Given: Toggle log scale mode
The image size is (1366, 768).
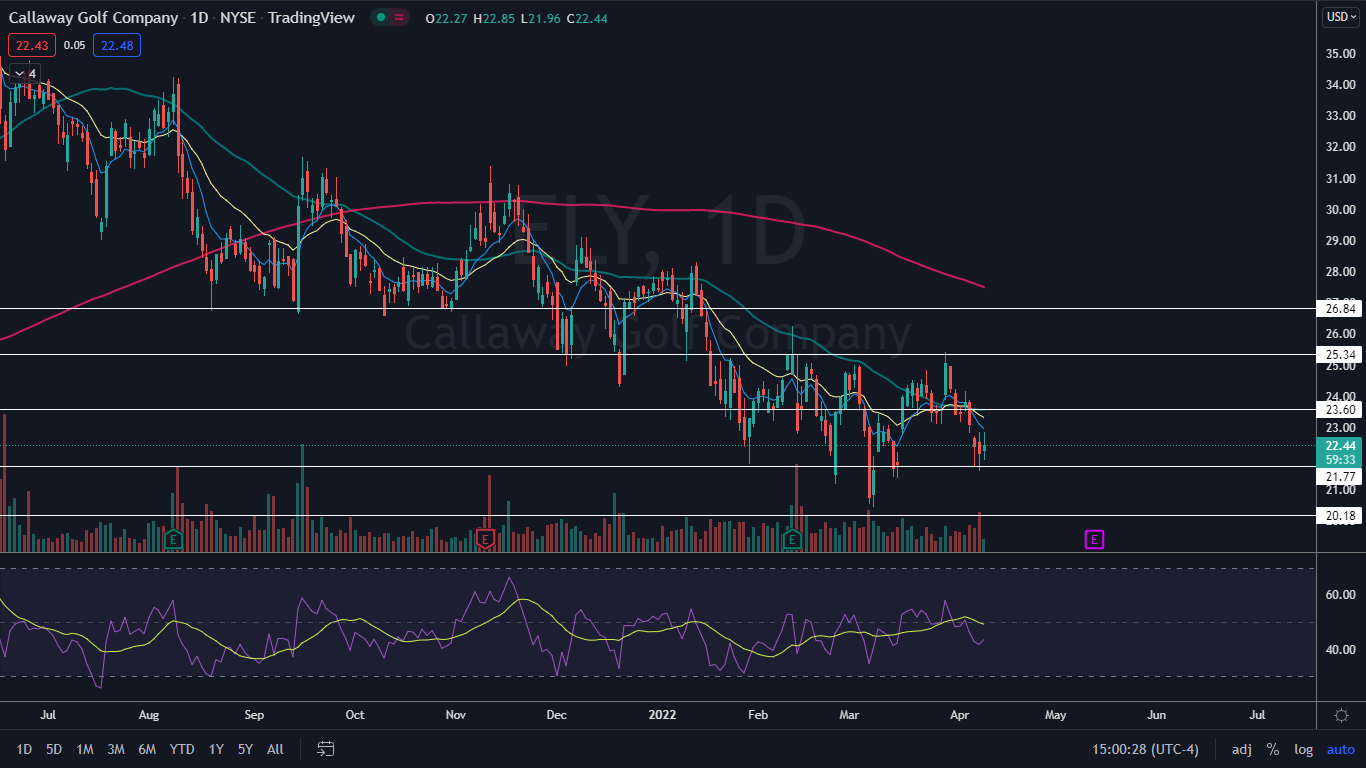Looking at the screenshot, I should 1303,749.
